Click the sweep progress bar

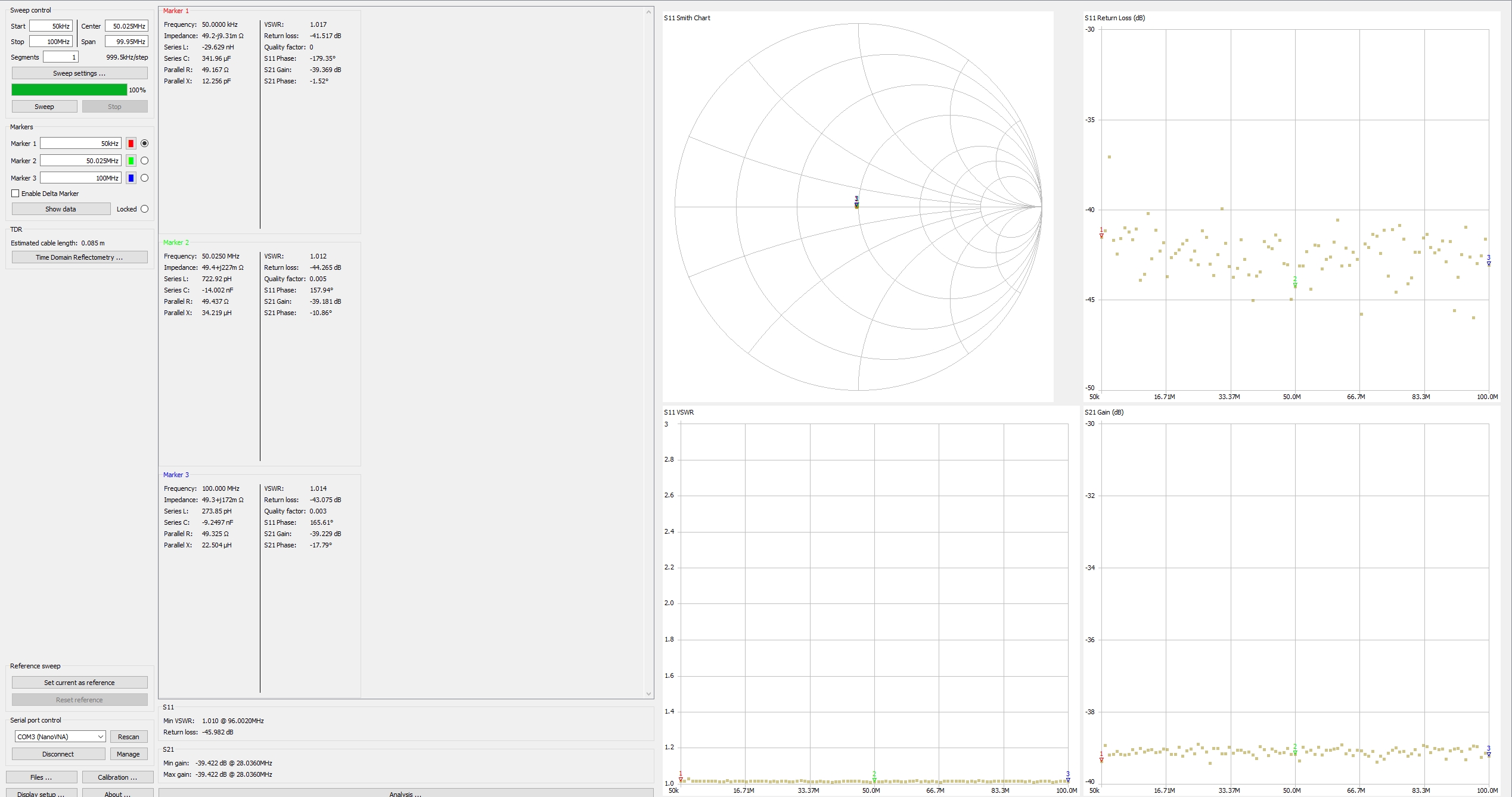(69, 90)
